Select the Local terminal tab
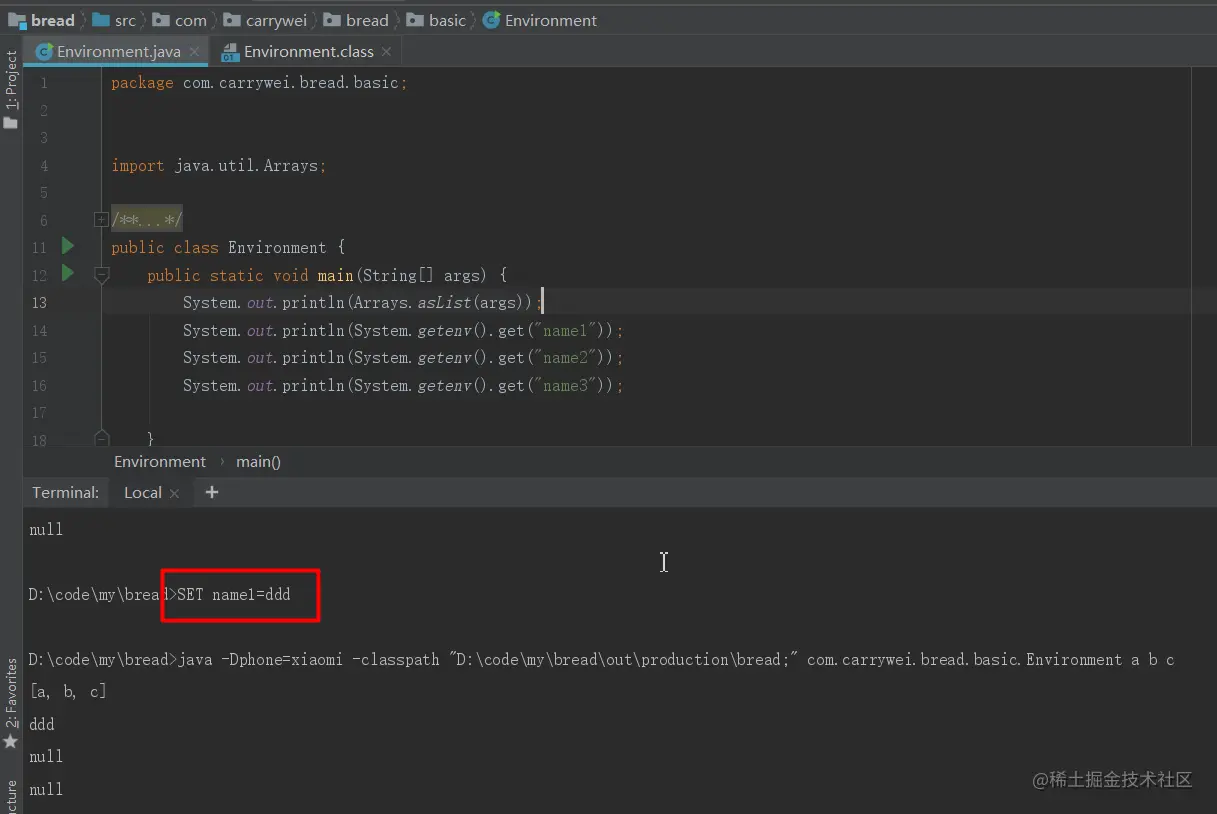Screen dimensions: 1217x814 coord(142,492)
